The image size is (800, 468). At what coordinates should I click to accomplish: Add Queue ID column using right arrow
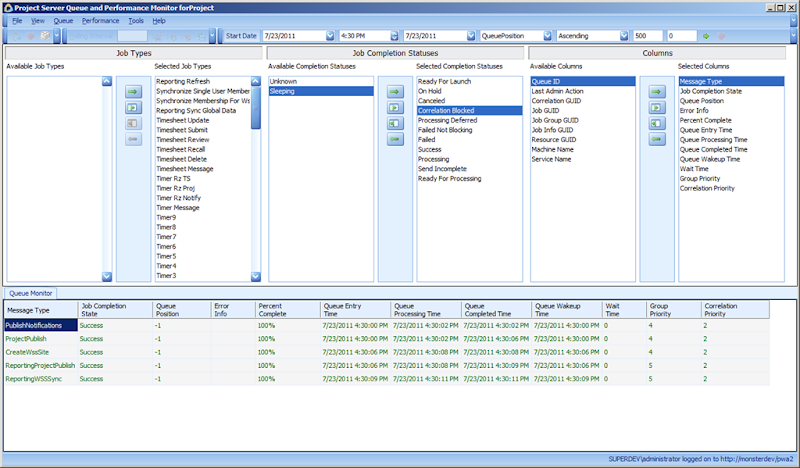point(656,91)
